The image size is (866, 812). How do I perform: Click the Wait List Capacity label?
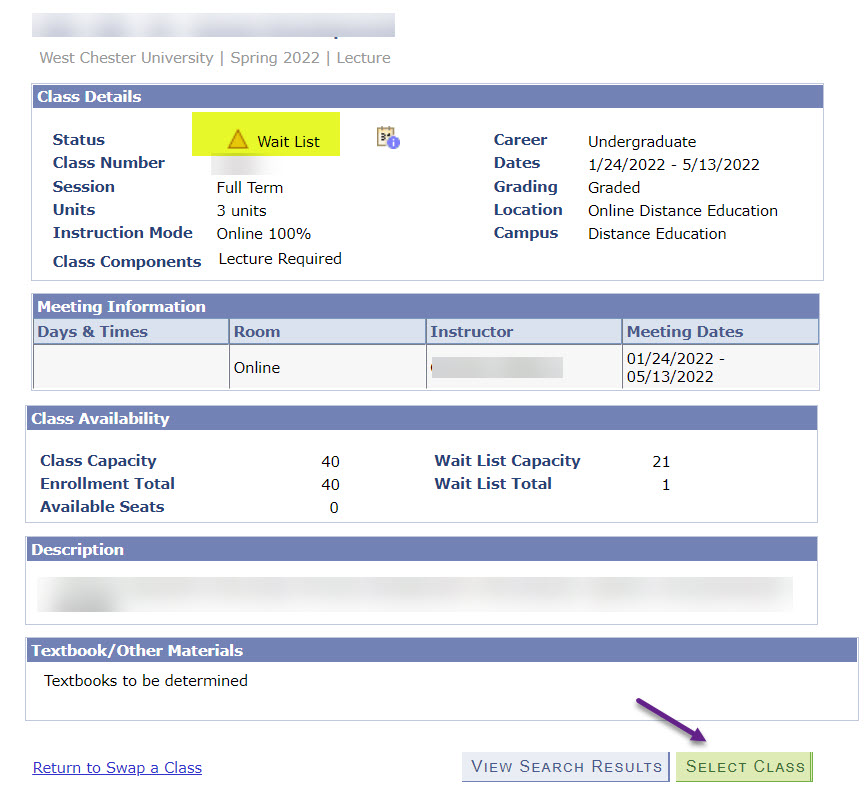[507, 461]
